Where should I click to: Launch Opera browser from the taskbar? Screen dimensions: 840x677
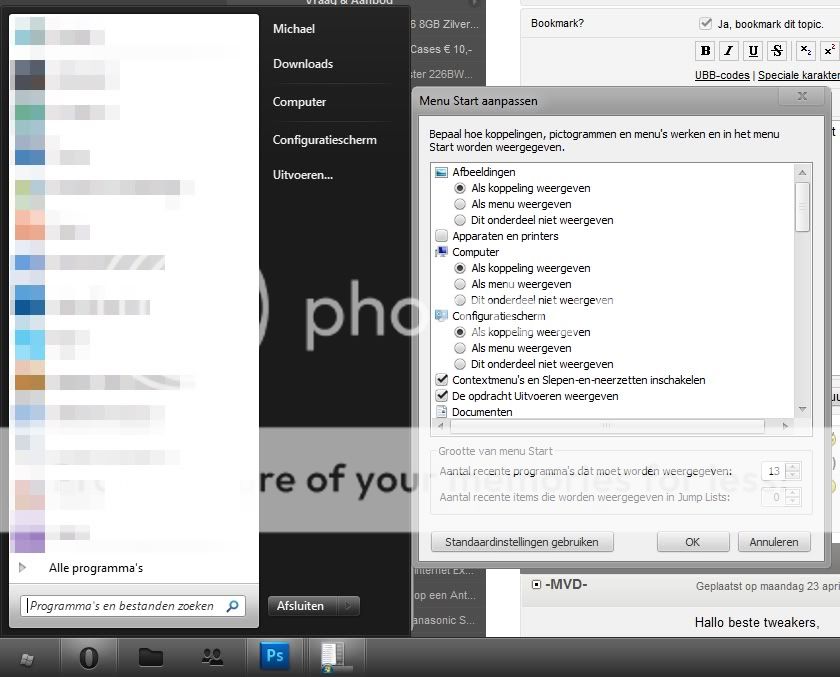[x=88, y=657]
